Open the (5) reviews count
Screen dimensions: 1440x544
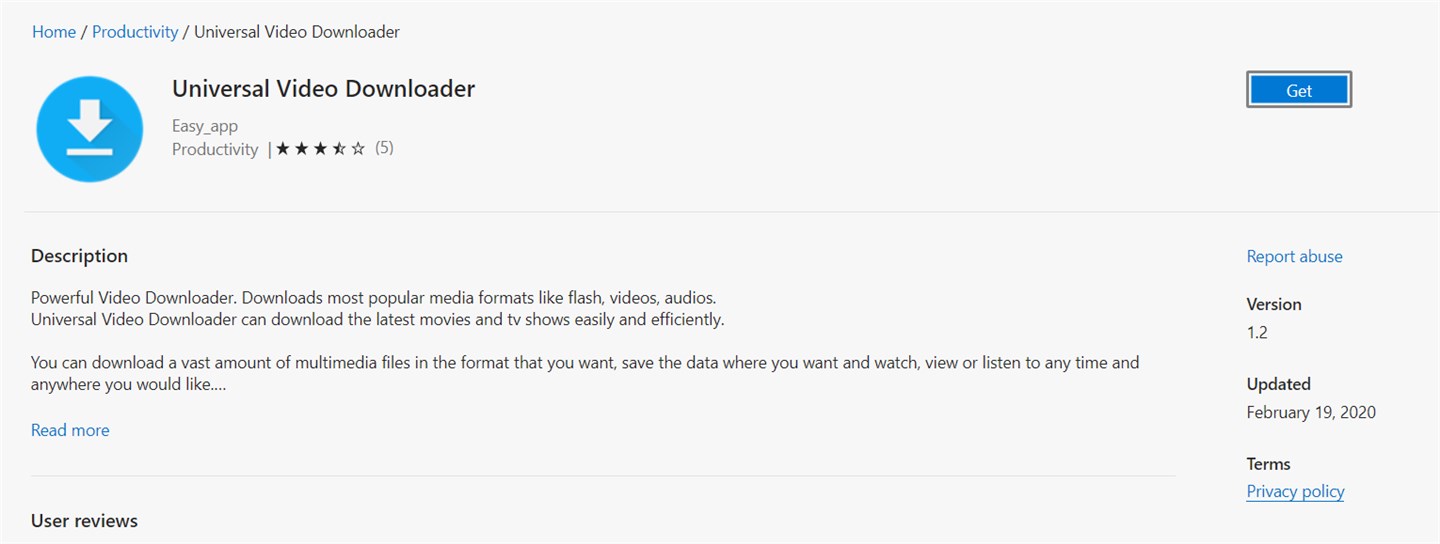[384, 148]
